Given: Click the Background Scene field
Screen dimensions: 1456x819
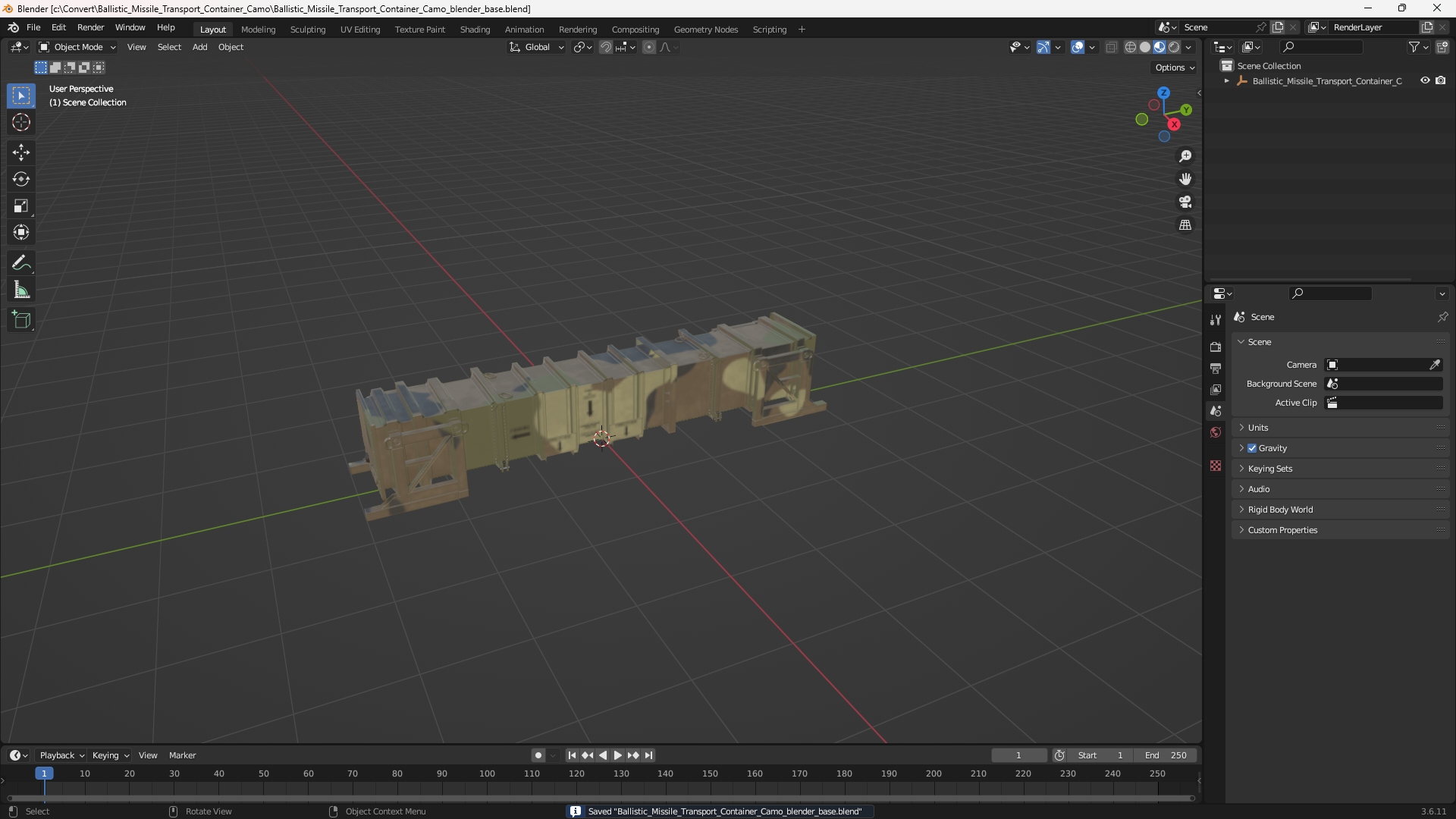Looking at the screenshot, I should click(1384, 384).
